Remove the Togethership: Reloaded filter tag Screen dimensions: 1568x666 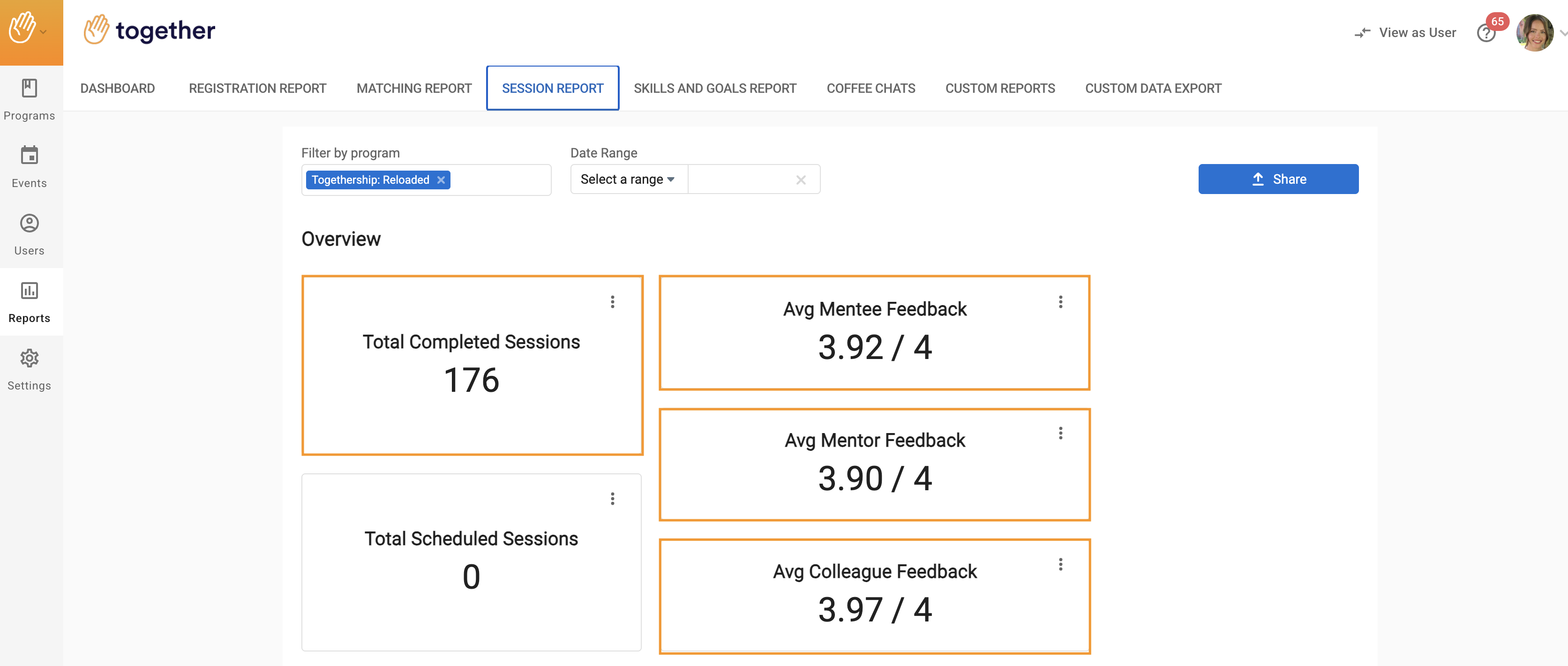pos(441,180)
